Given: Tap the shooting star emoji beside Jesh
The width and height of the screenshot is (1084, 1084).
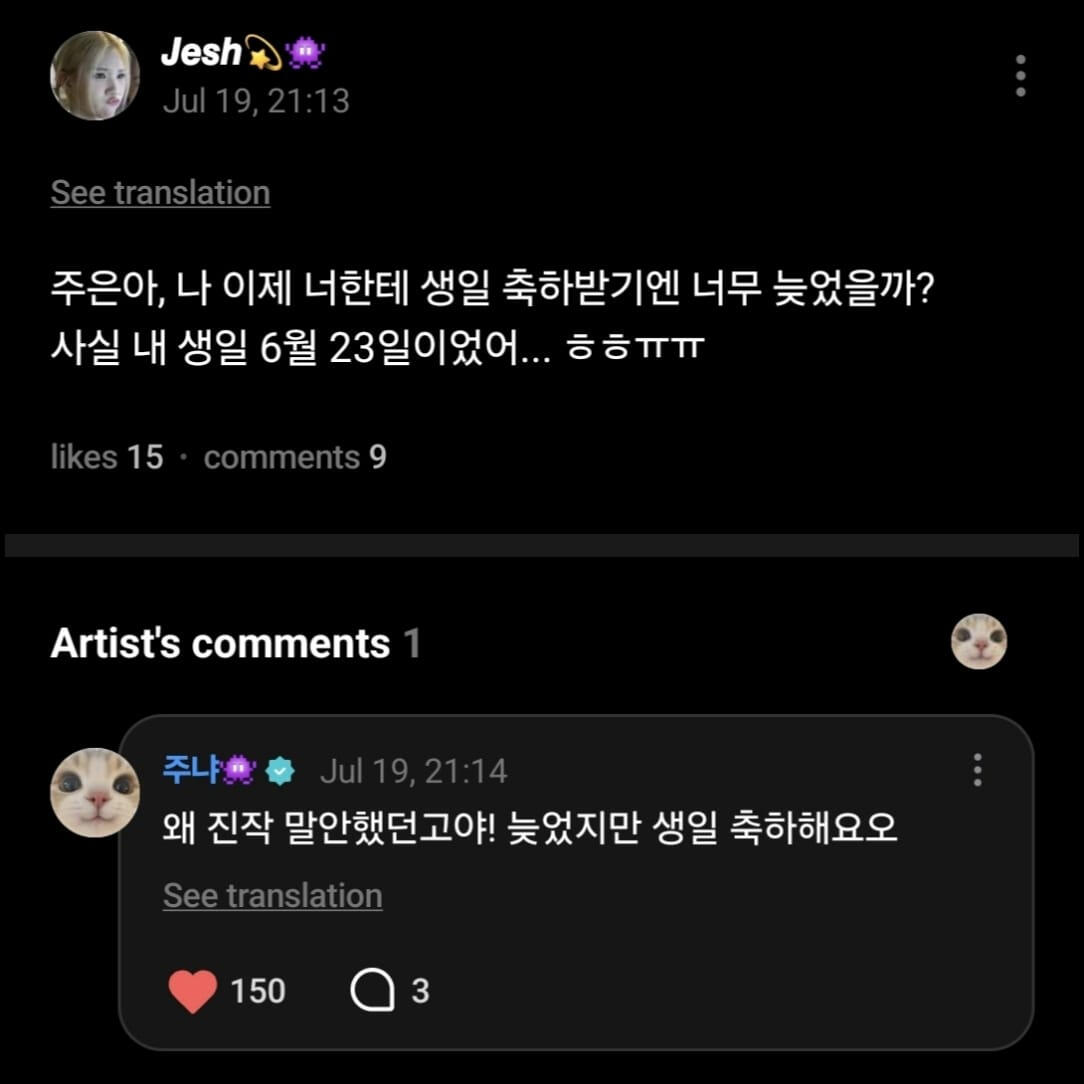Looking at the screenshot, I should coord(263,53).
